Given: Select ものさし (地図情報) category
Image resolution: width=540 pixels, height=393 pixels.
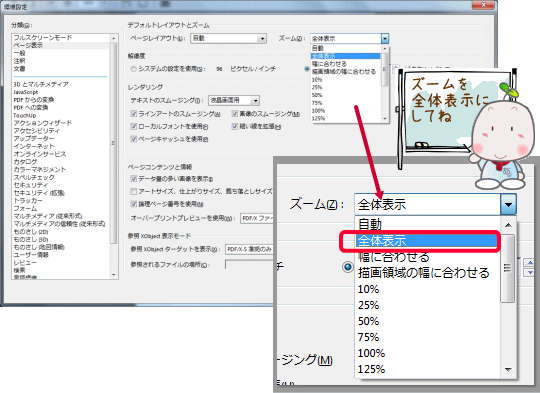Looking at the screenshot, I should [39, 247].
